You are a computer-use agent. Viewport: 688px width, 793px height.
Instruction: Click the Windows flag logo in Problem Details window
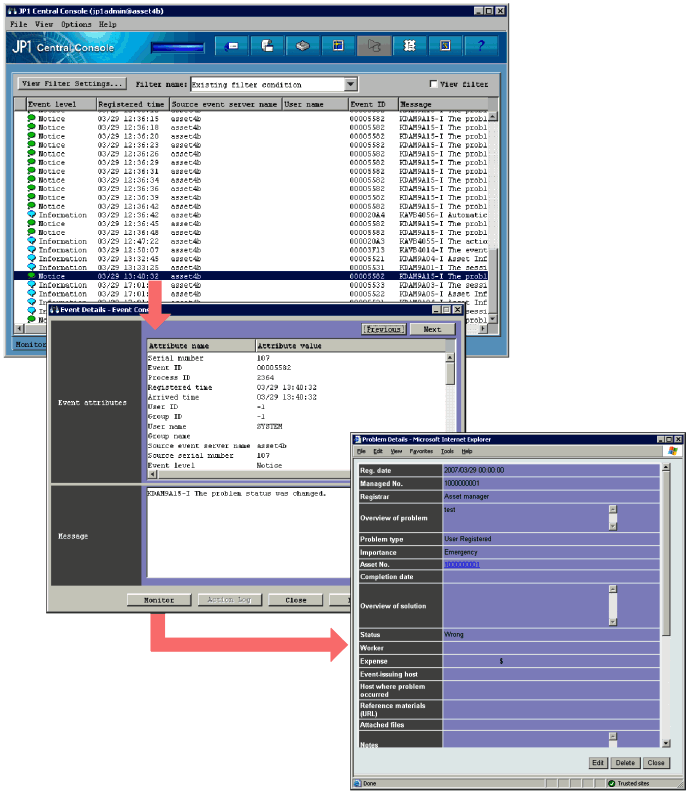[x=672, y=451]
